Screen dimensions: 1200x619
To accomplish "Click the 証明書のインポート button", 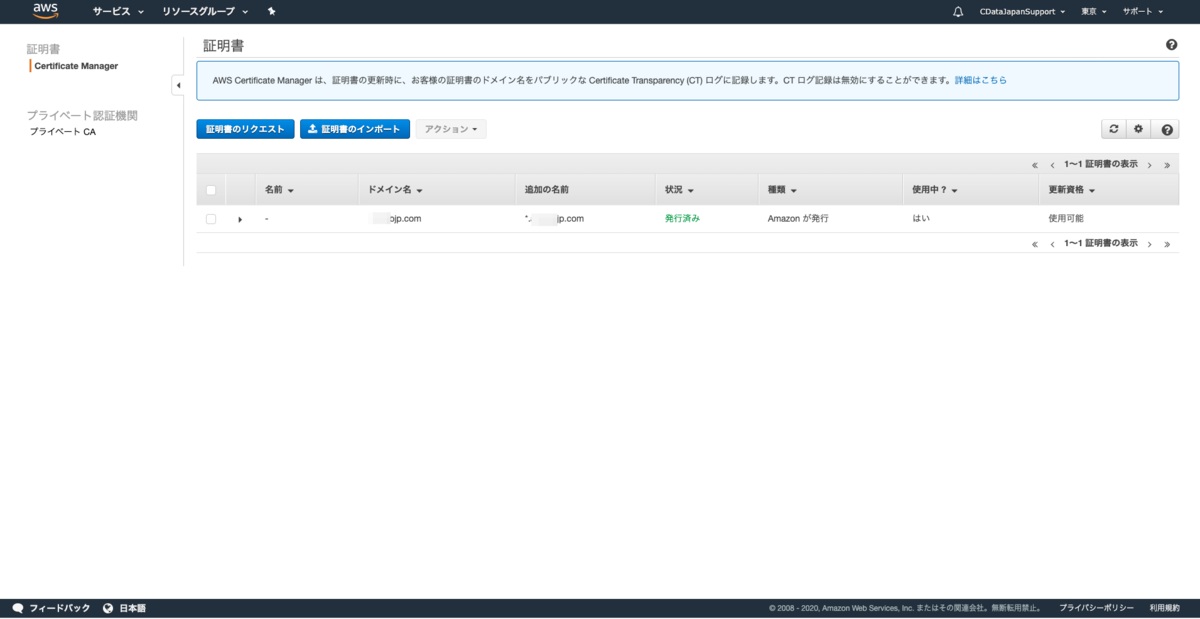I will pyautogui.click(x=355, y=129).
